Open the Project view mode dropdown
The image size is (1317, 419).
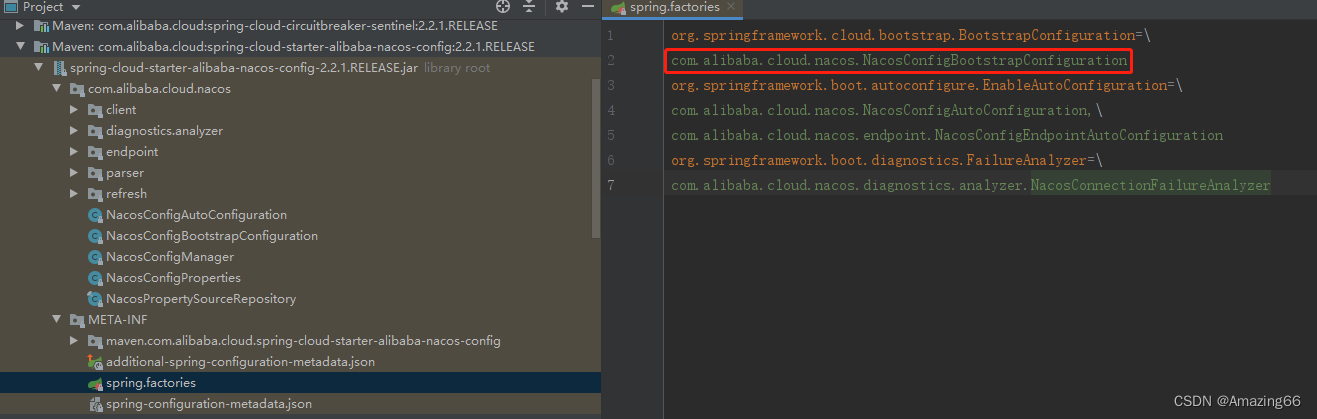coord(76,7)
